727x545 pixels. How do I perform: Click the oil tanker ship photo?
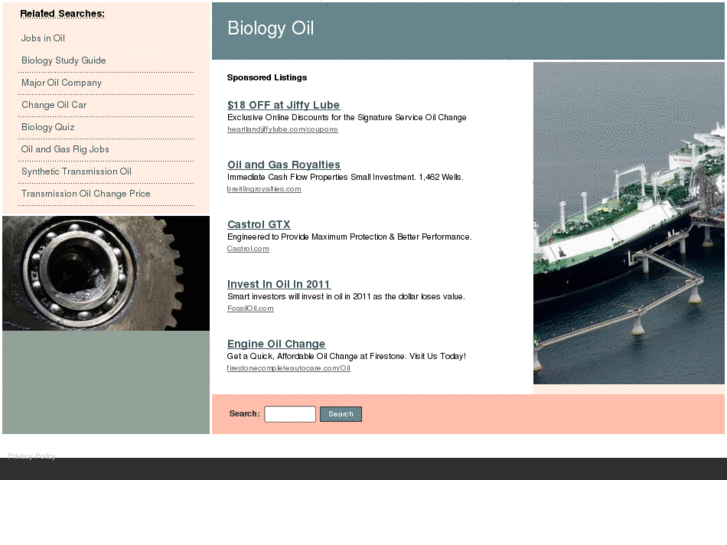click(x=629, y=223)
